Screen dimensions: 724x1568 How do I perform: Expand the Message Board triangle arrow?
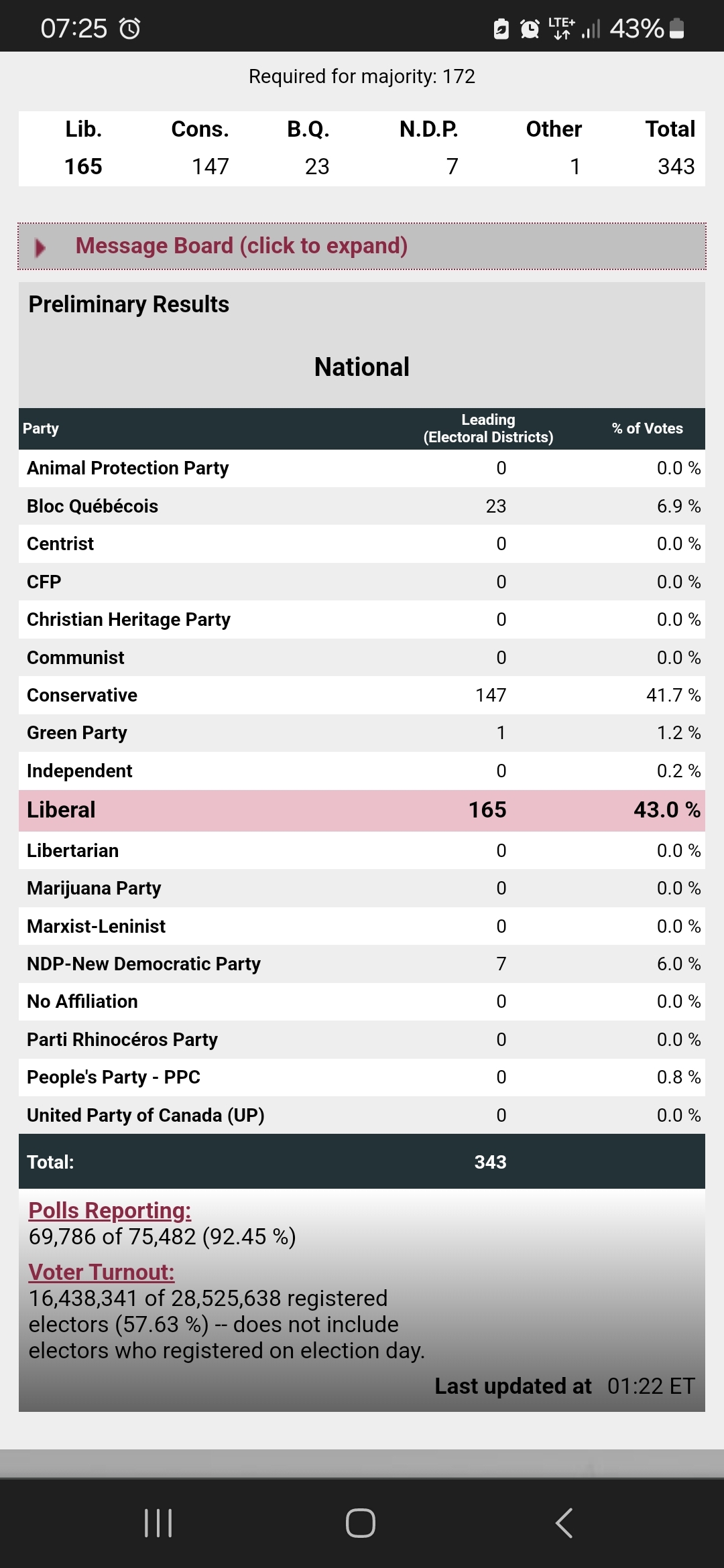point(40,247)
